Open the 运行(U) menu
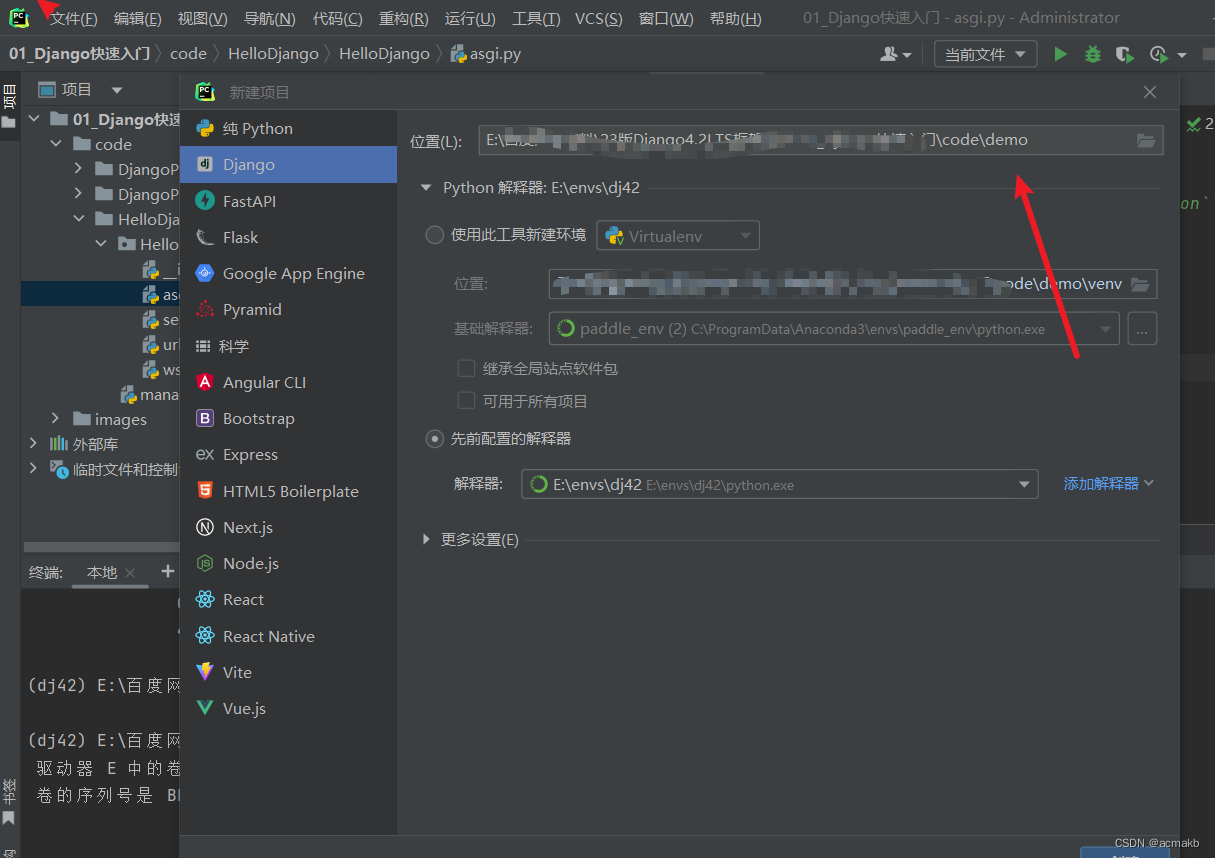The width and height of the screenshot is (1215, 858). pos(470,19)
